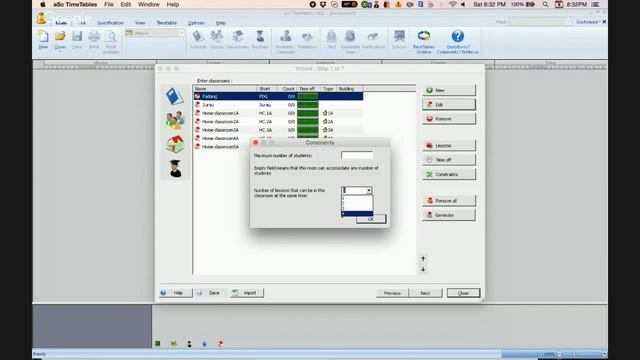Click the Save toolbar icon
This screenshot has height=360, width=640.
point(77,39)
